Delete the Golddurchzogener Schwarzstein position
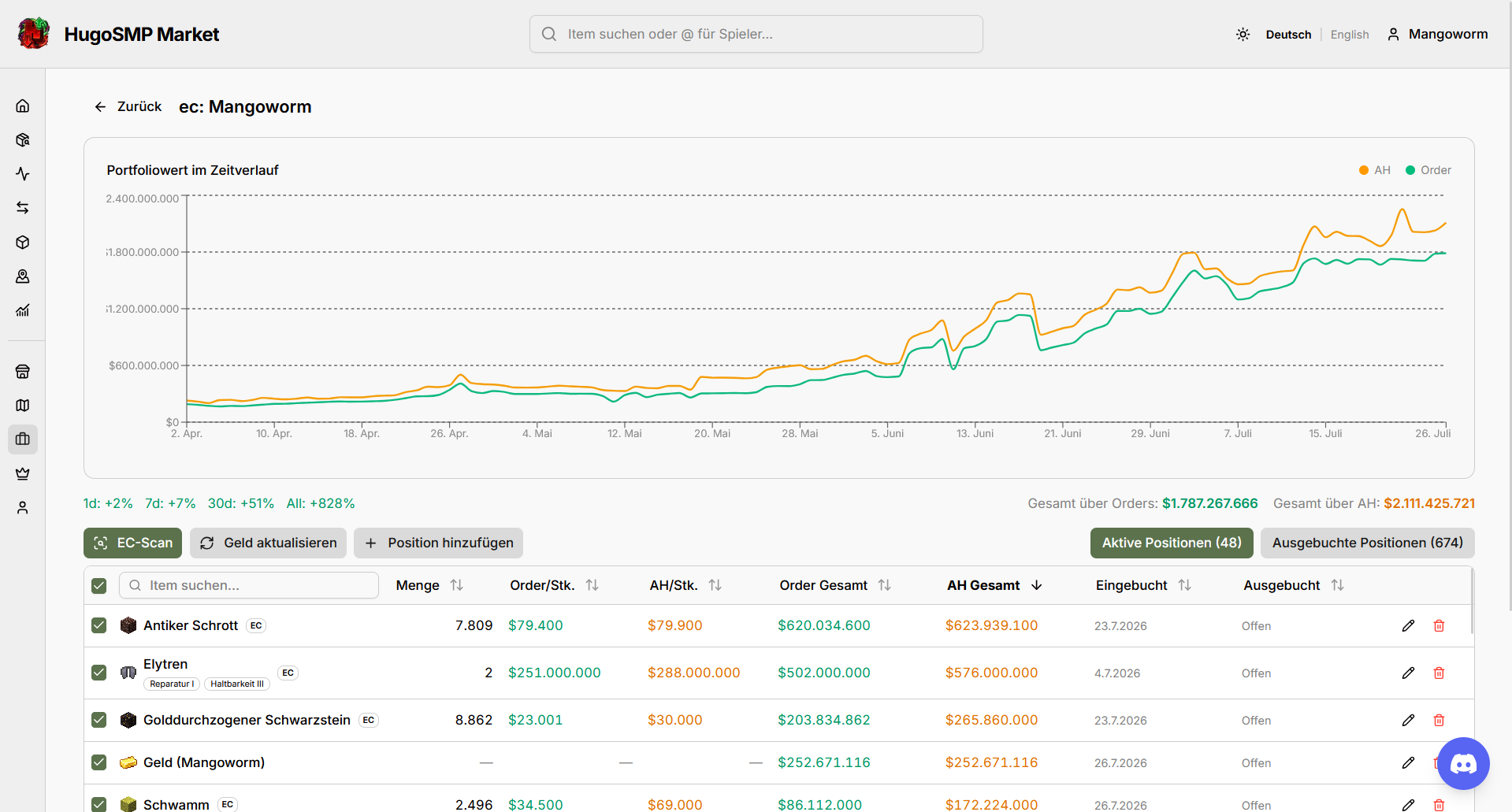This screenshot has height=812, width=1512. [1439, 721]
